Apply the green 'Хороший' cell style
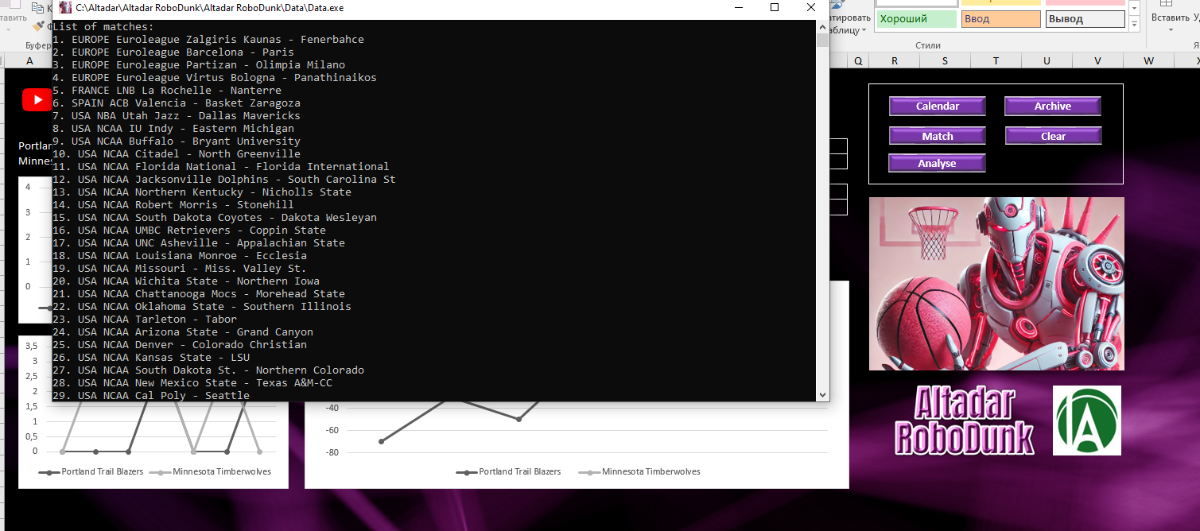Viewport: 1200px width, 531px height. 916,19
